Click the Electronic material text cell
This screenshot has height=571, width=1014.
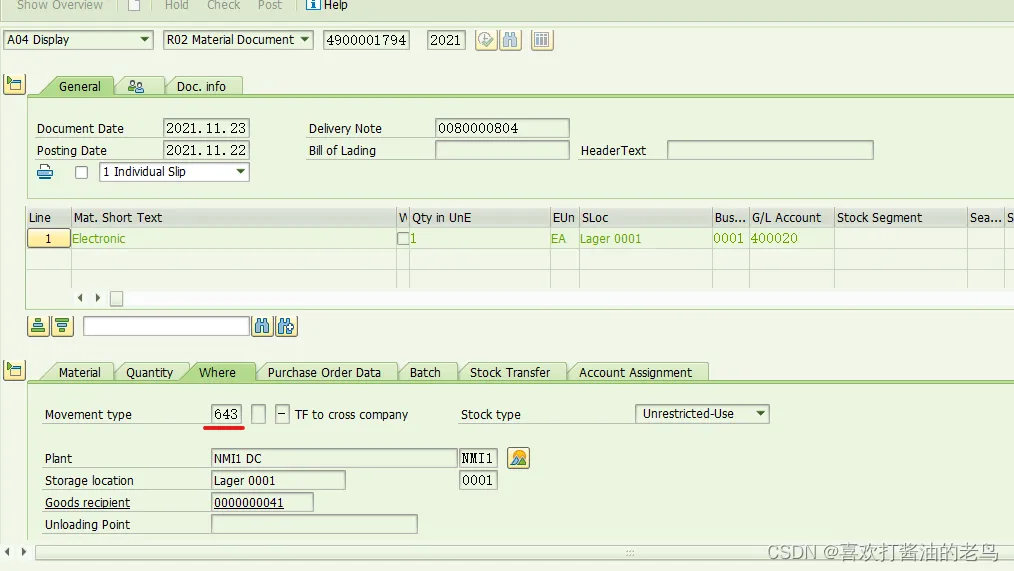pos(233,239)
